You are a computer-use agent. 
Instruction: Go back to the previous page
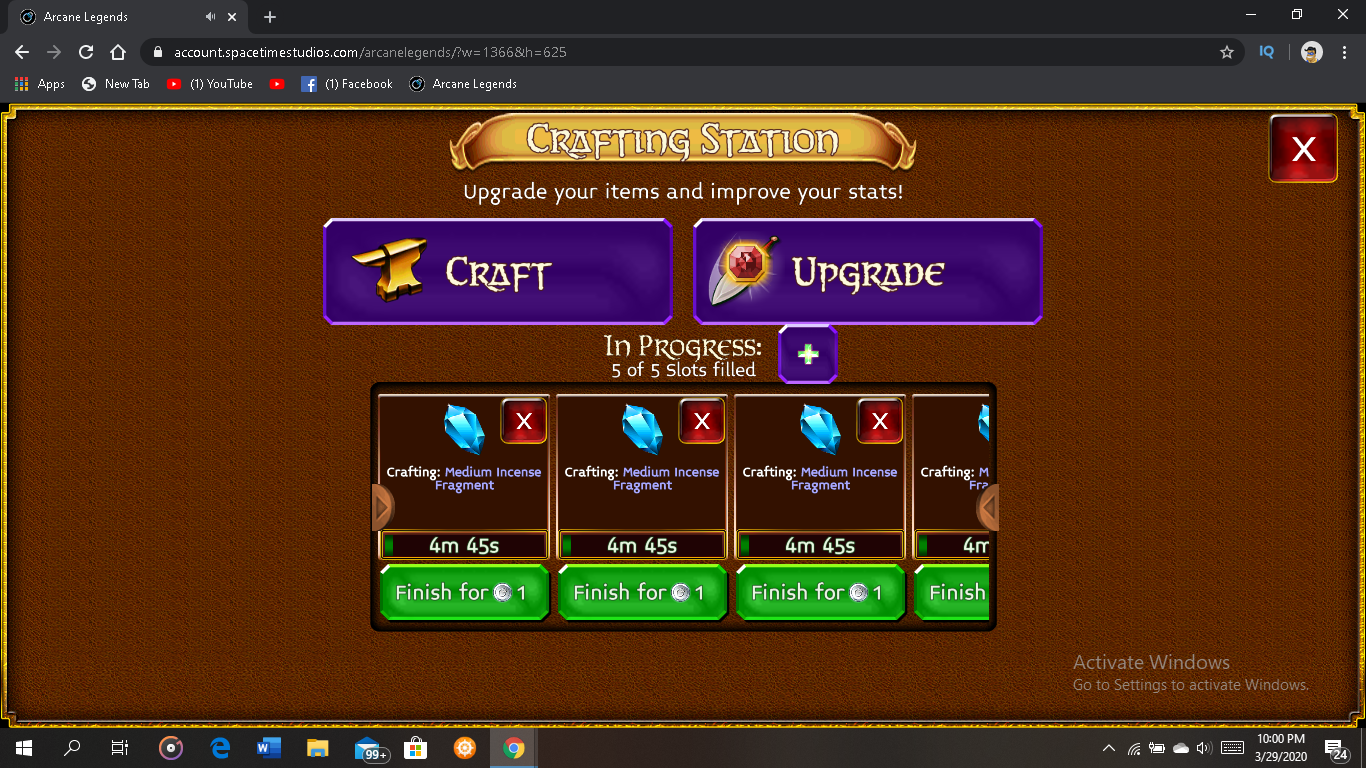click(x=22, y=52)
